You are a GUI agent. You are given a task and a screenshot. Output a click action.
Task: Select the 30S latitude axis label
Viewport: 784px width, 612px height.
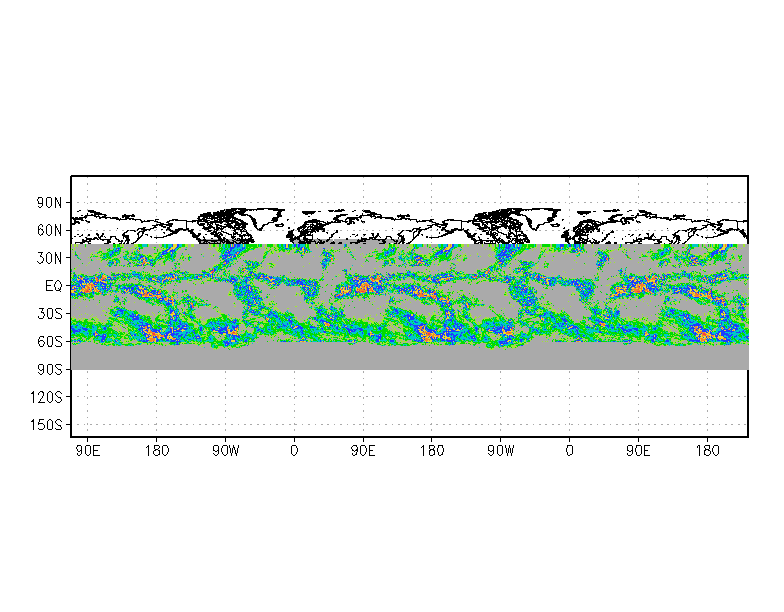tap(49, 314)
